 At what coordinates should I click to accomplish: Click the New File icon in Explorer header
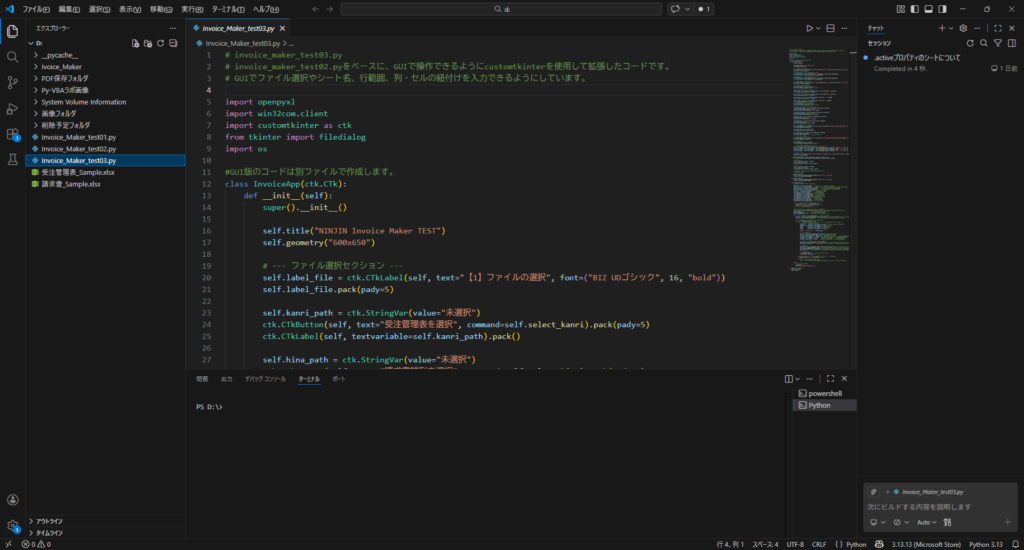click(136, 43)
